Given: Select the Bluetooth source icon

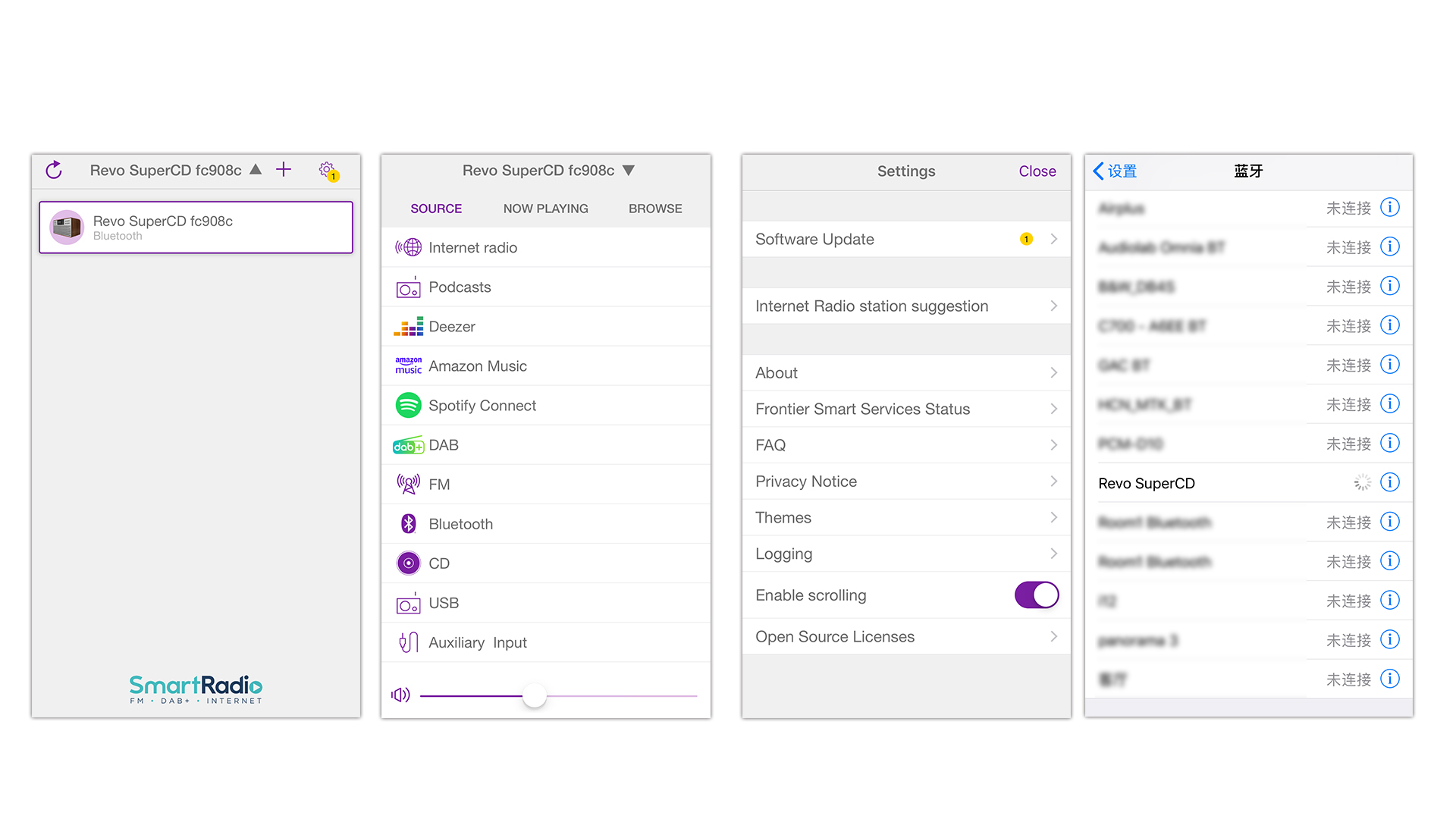Looking at the screenshot, I should [x=408, y=523].
